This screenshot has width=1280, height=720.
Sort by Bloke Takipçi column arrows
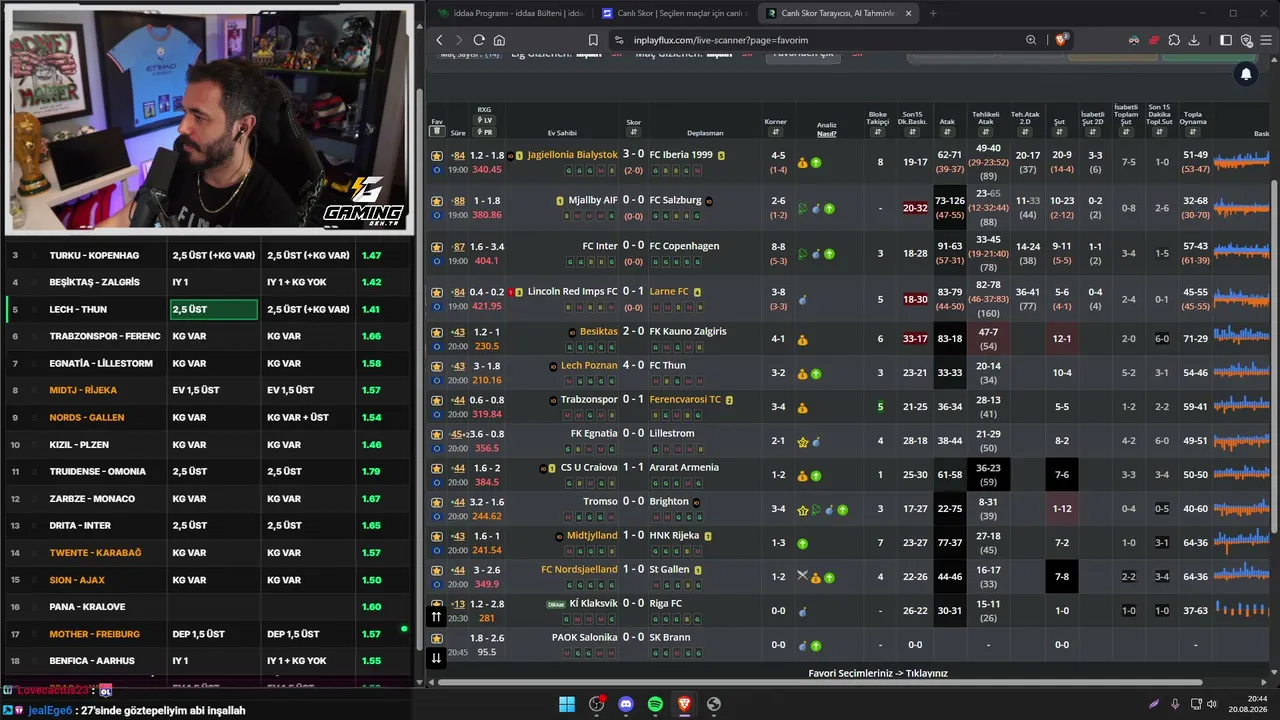tap(877, 132)
